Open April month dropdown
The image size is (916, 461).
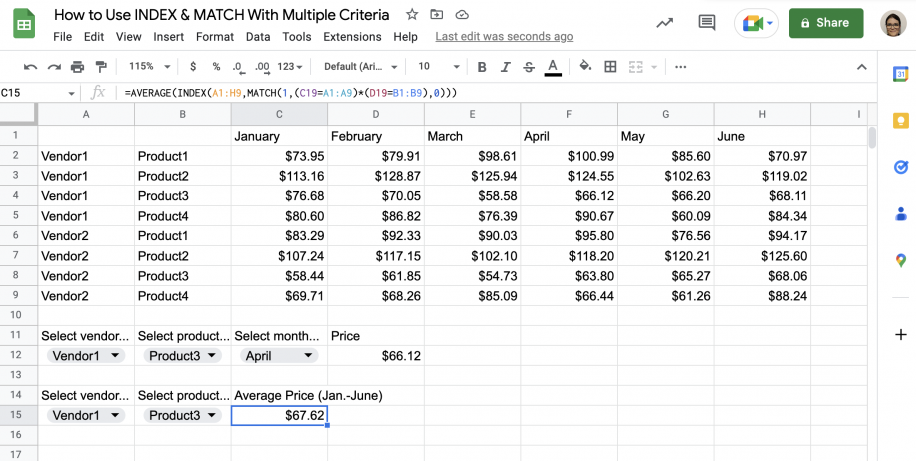pyautogui.click(x=279, y=355)
